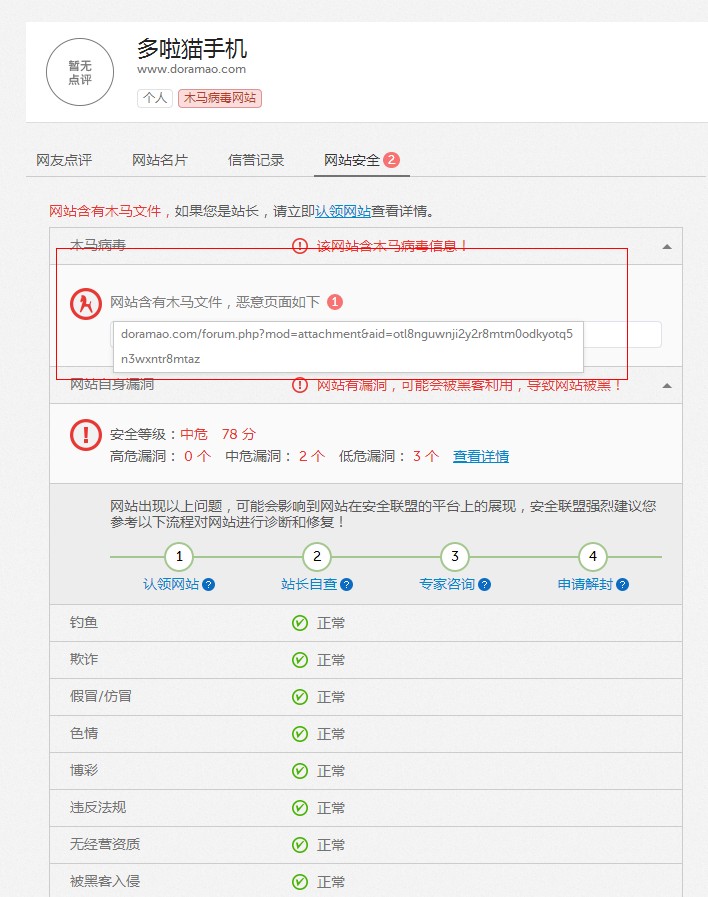Click the 认领网站 link in warning sentence

343,211
